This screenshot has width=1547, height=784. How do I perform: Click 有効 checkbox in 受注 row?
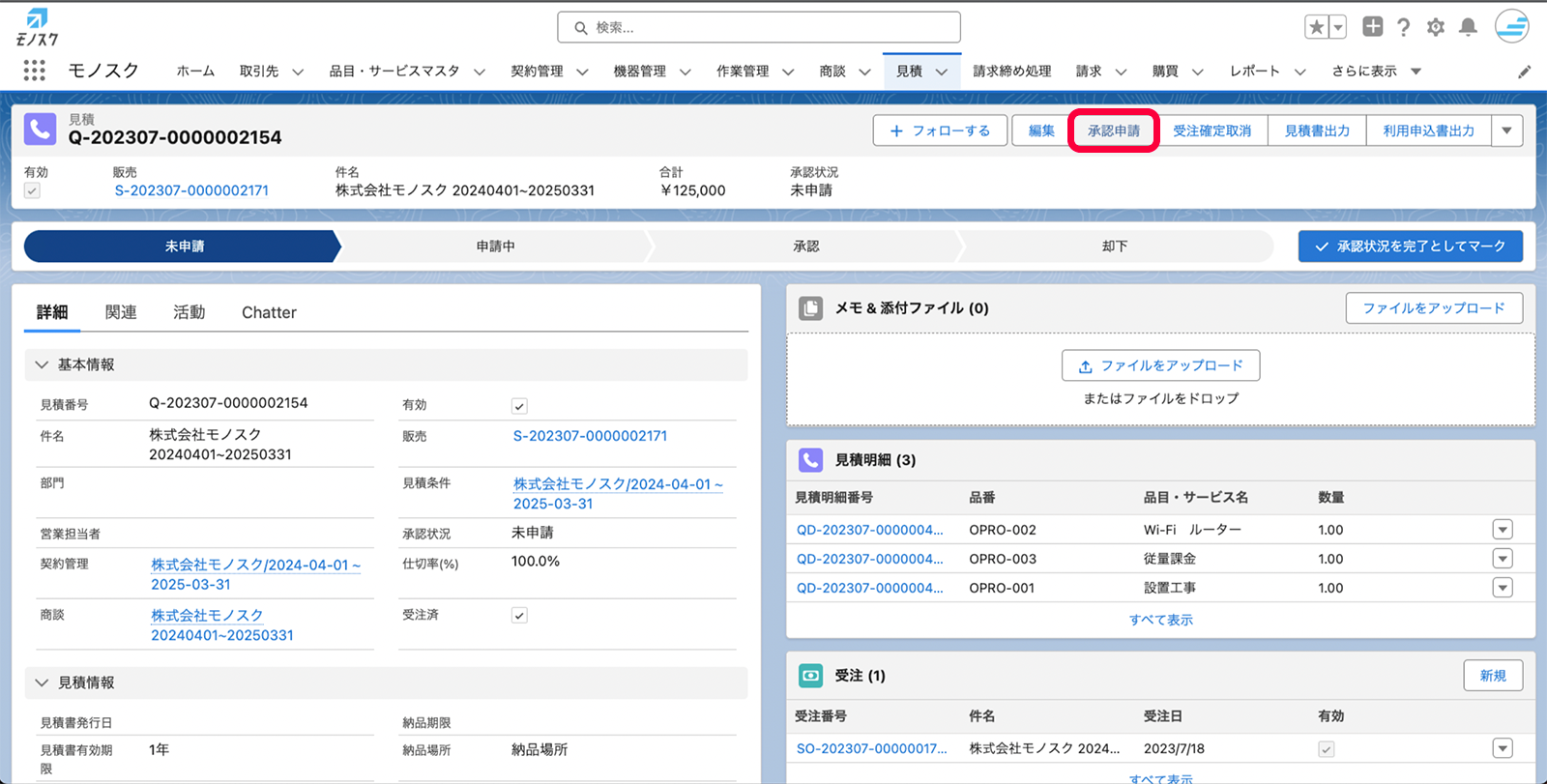pos(1327,749)
